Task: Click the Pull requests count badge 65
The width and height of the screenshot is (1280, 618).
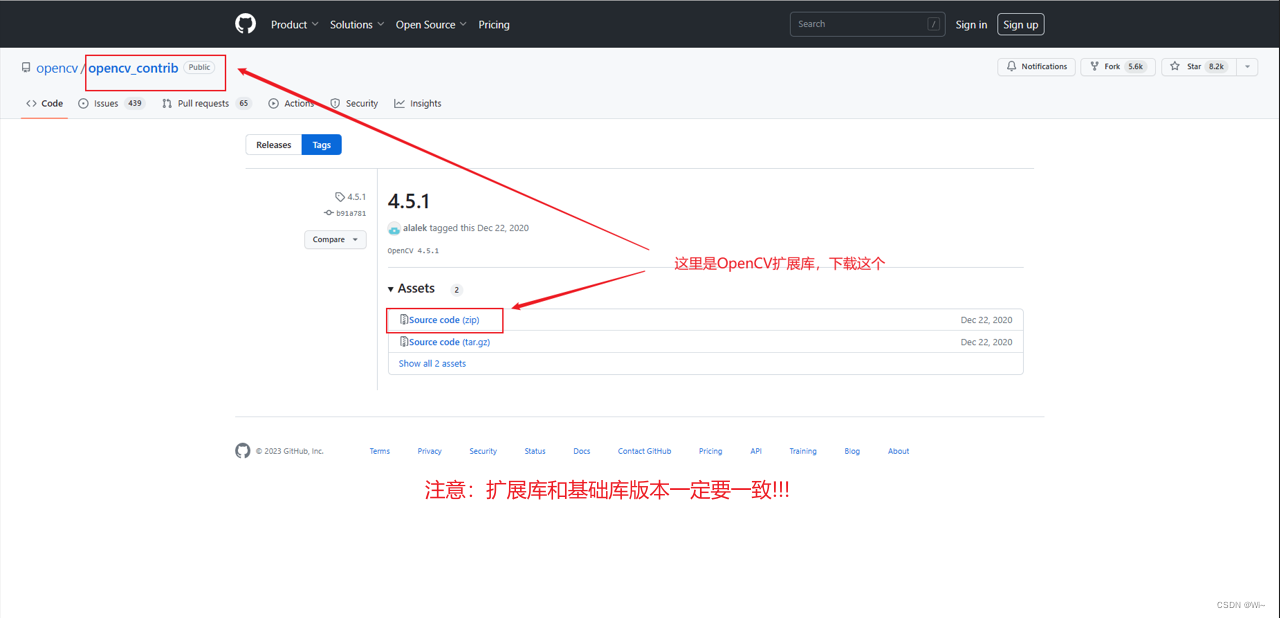Action: click(243, 103)
